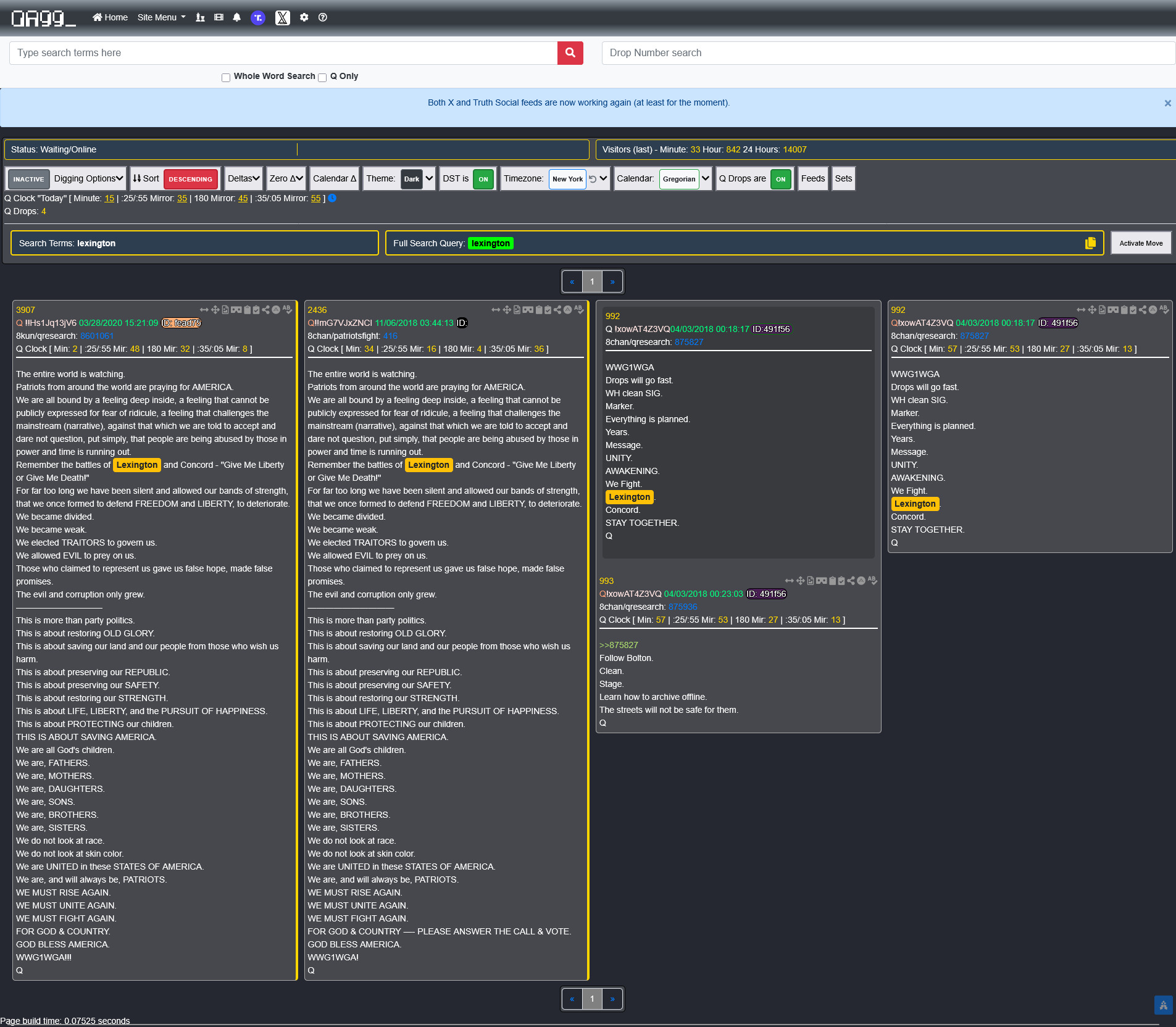Click the help question mark icon
Viewport: 1176px width, 1027px height.
coord(322,17)
